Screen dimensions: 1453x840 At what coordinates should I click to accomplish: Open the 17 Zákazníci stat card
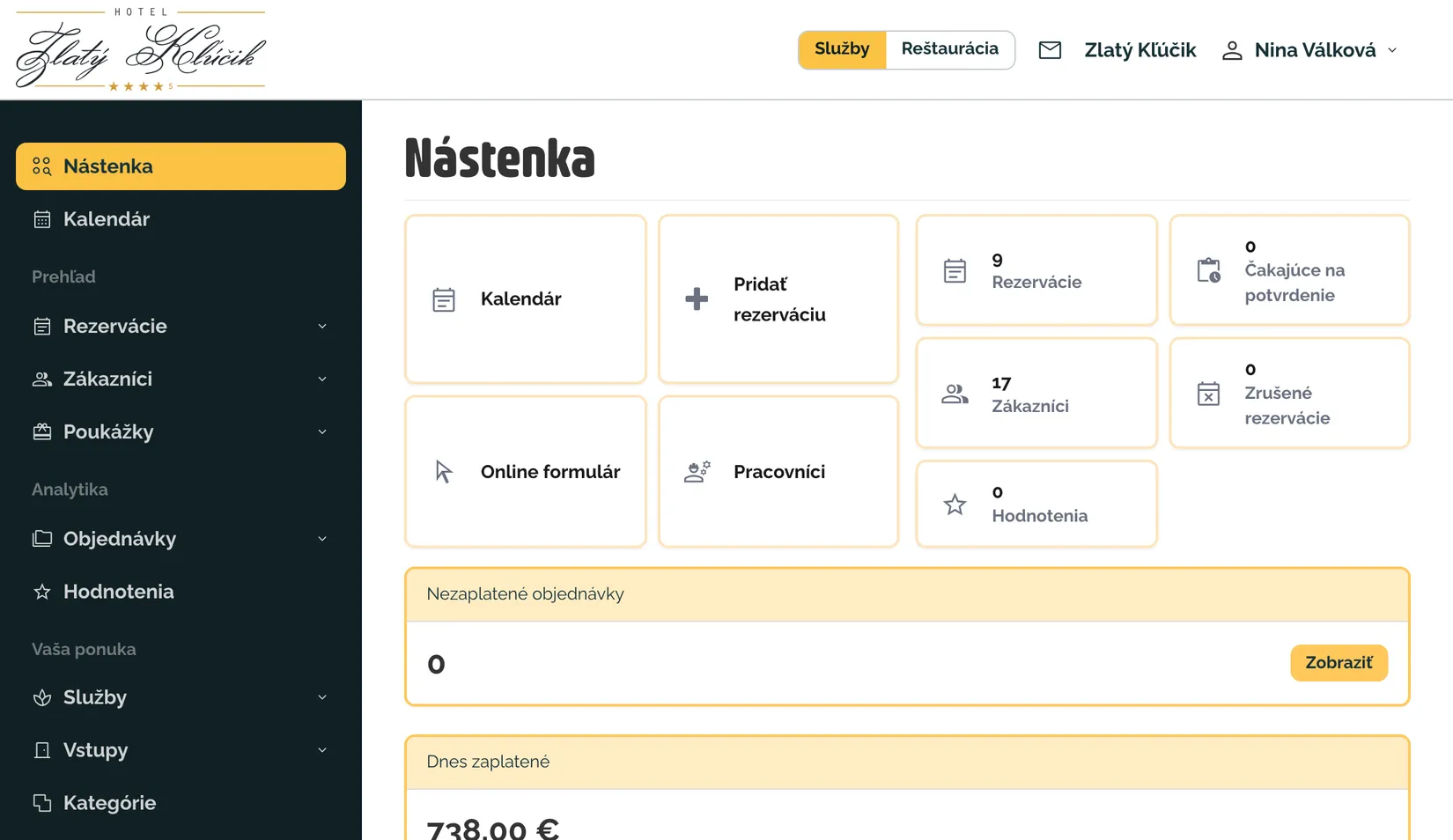(1036, 394)
